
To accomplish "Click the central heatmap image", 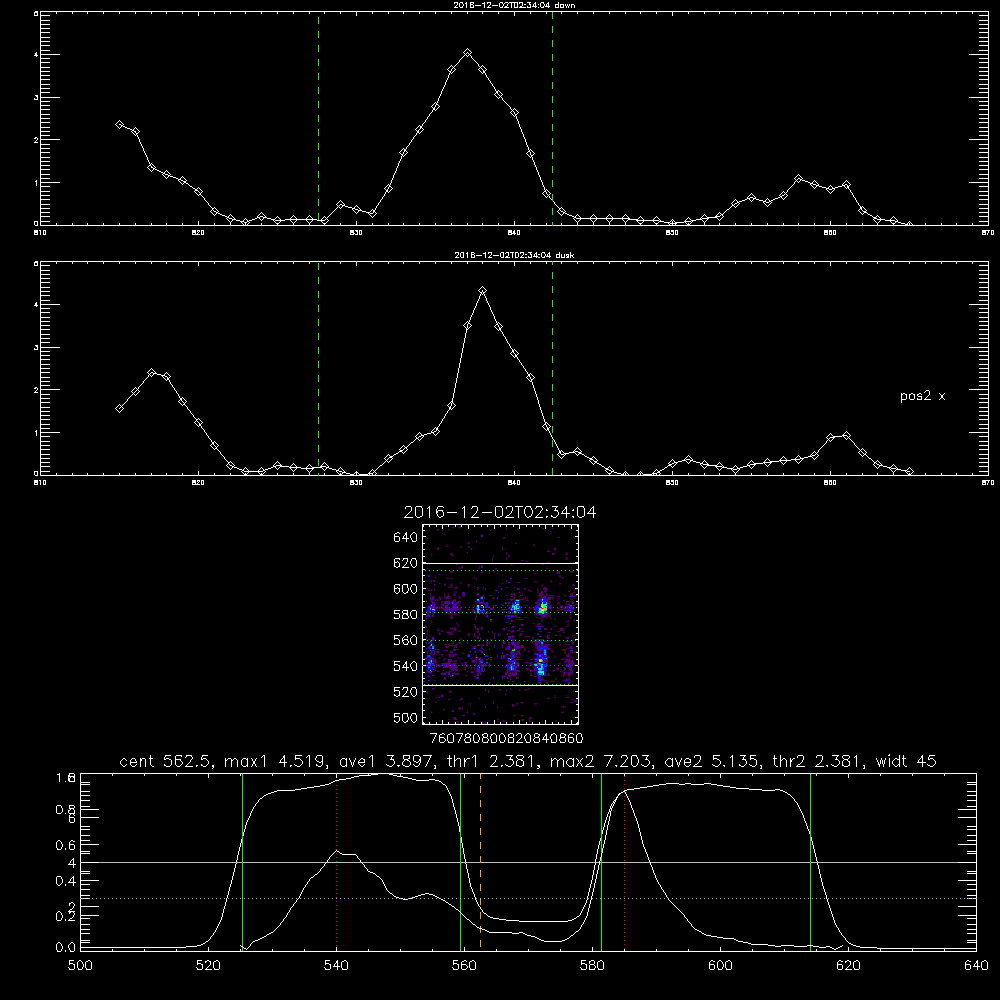I will click(501, 624).
